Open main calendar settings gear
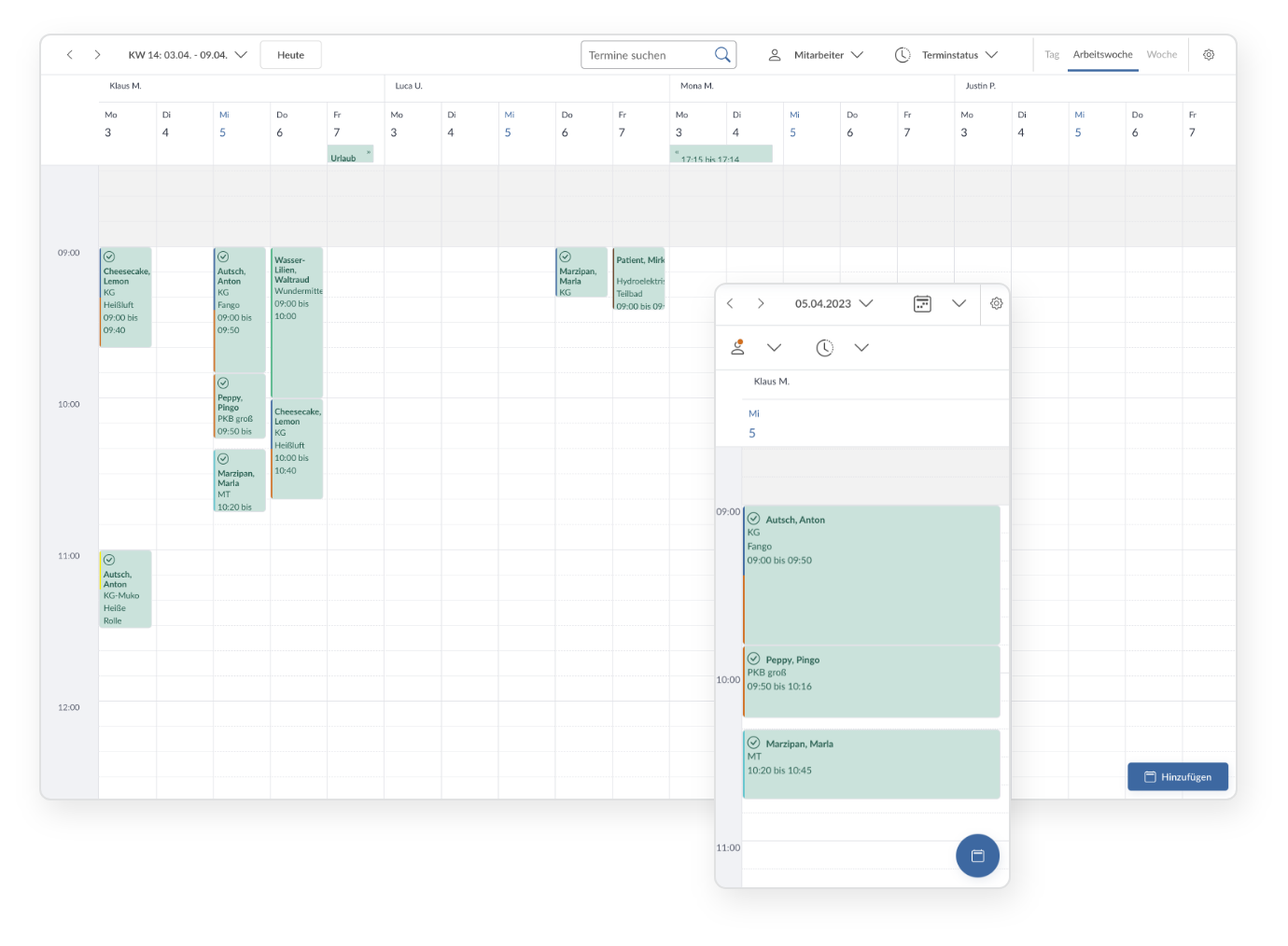The height and width of the screenshot is (946, 1288). [x=1209, y=55]
